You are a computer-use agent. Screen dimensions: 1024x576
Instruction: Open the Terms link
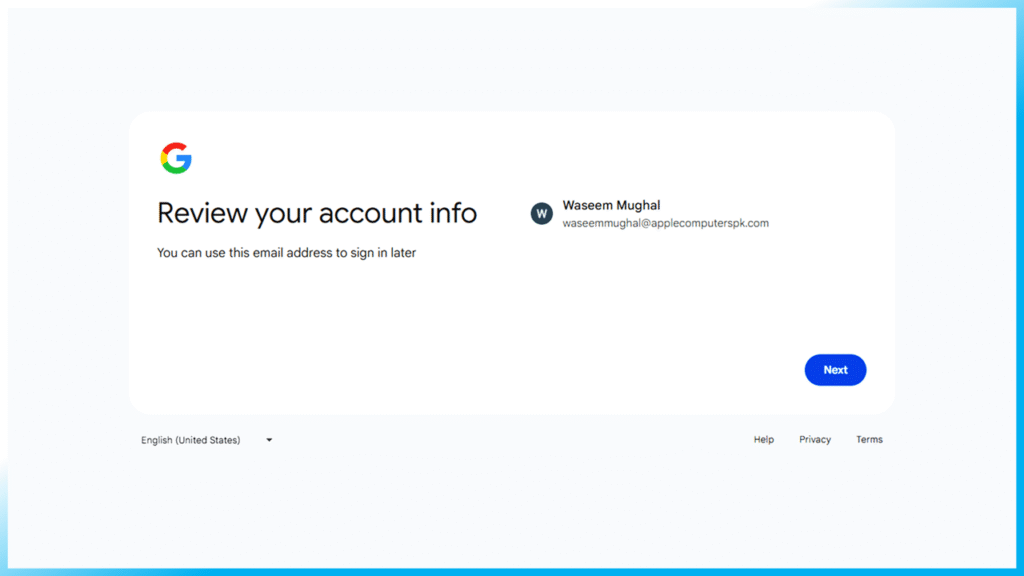[869, 440]
